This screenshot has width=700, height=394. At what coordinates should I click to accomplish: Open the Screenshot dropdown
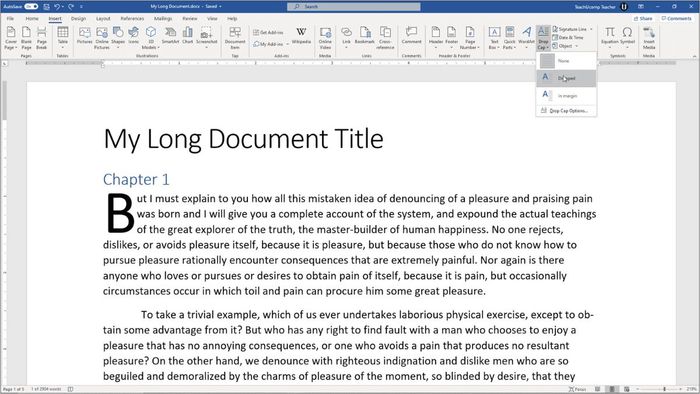tap(206, 37)
